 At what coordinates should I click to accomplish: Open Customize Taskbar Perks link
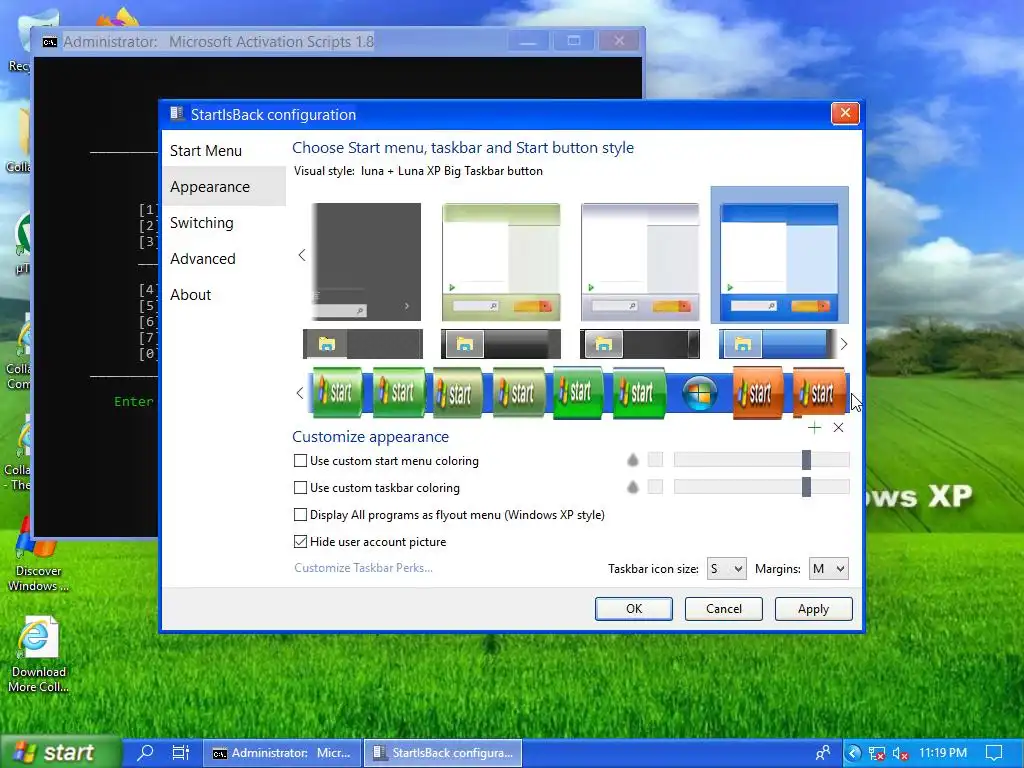pos(363,568)
